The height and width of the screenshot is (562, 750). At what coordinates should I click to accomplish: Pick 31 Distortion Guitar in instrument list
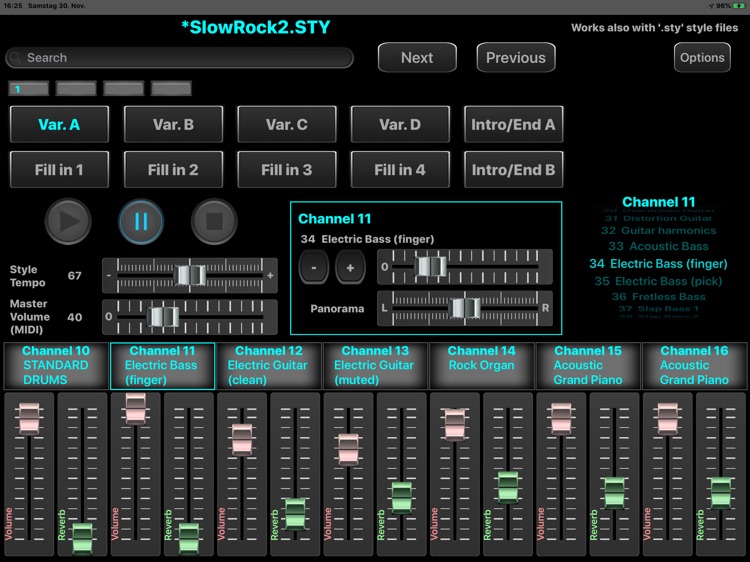[x=658, y=218]
